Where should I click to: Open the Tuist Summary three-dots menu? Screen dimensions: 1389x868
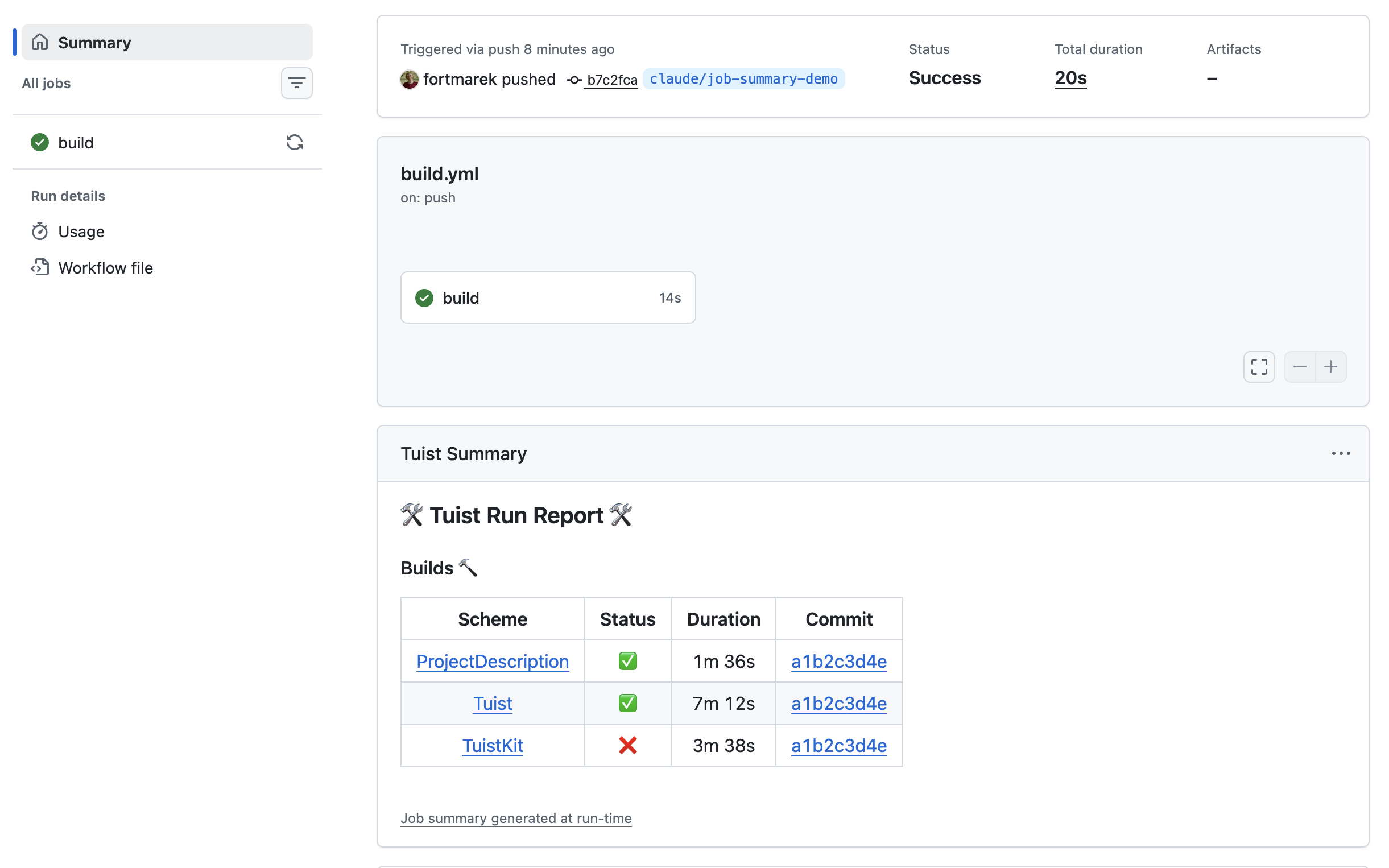[1341, 453]
